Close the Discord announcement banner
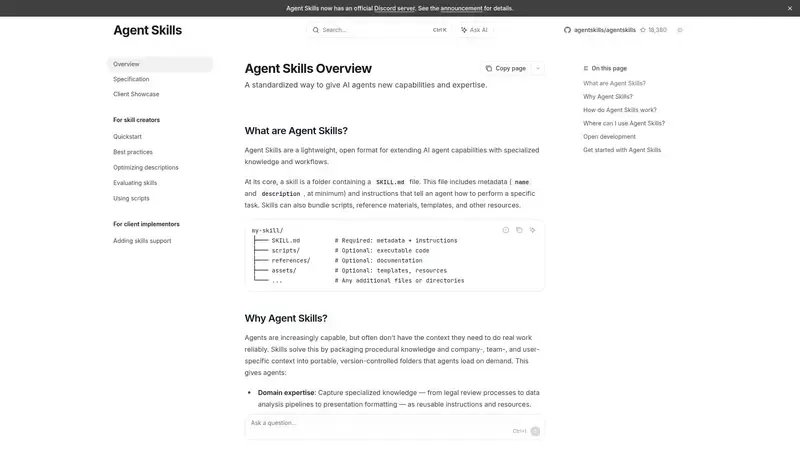This screenshot has height=450, width=800. (789, 8)
